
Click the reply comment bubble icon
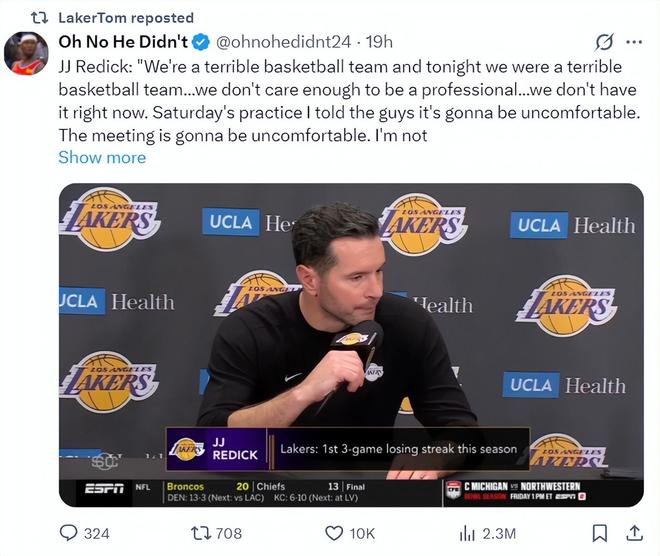click(69, 533)
